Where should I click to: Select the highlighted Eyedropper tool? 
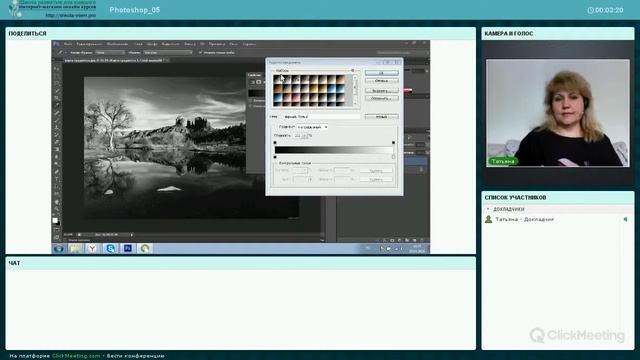tap(57, 105)
